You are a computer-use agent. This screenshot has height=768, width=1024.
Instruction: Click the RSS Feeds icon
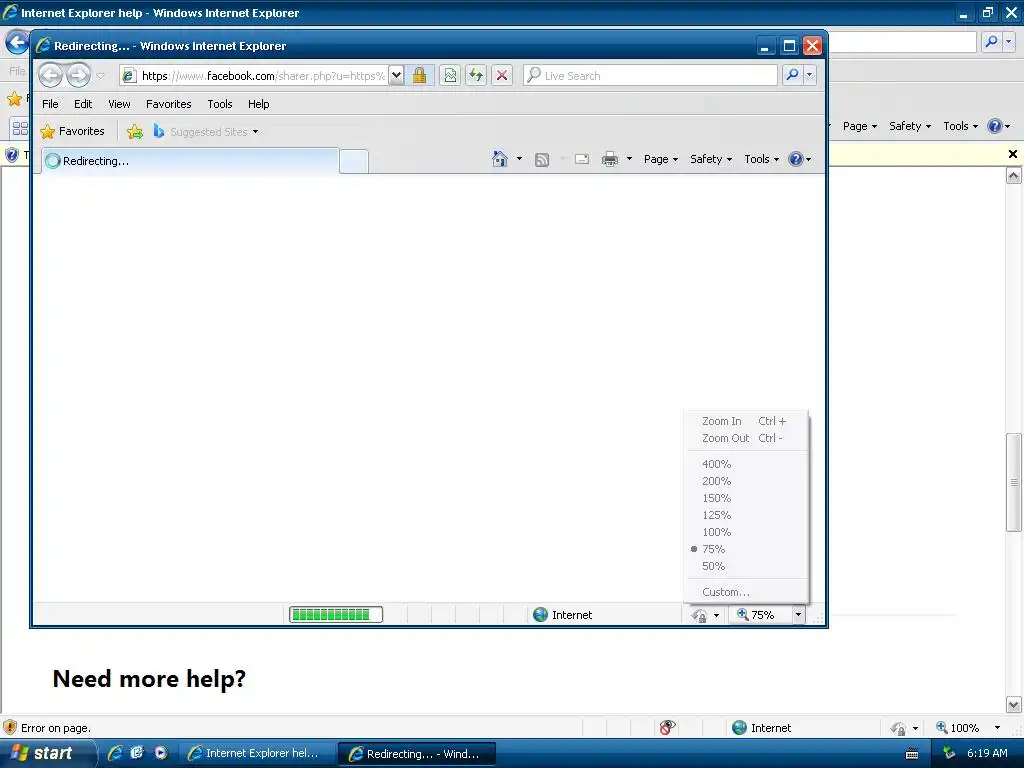(541, 159)
